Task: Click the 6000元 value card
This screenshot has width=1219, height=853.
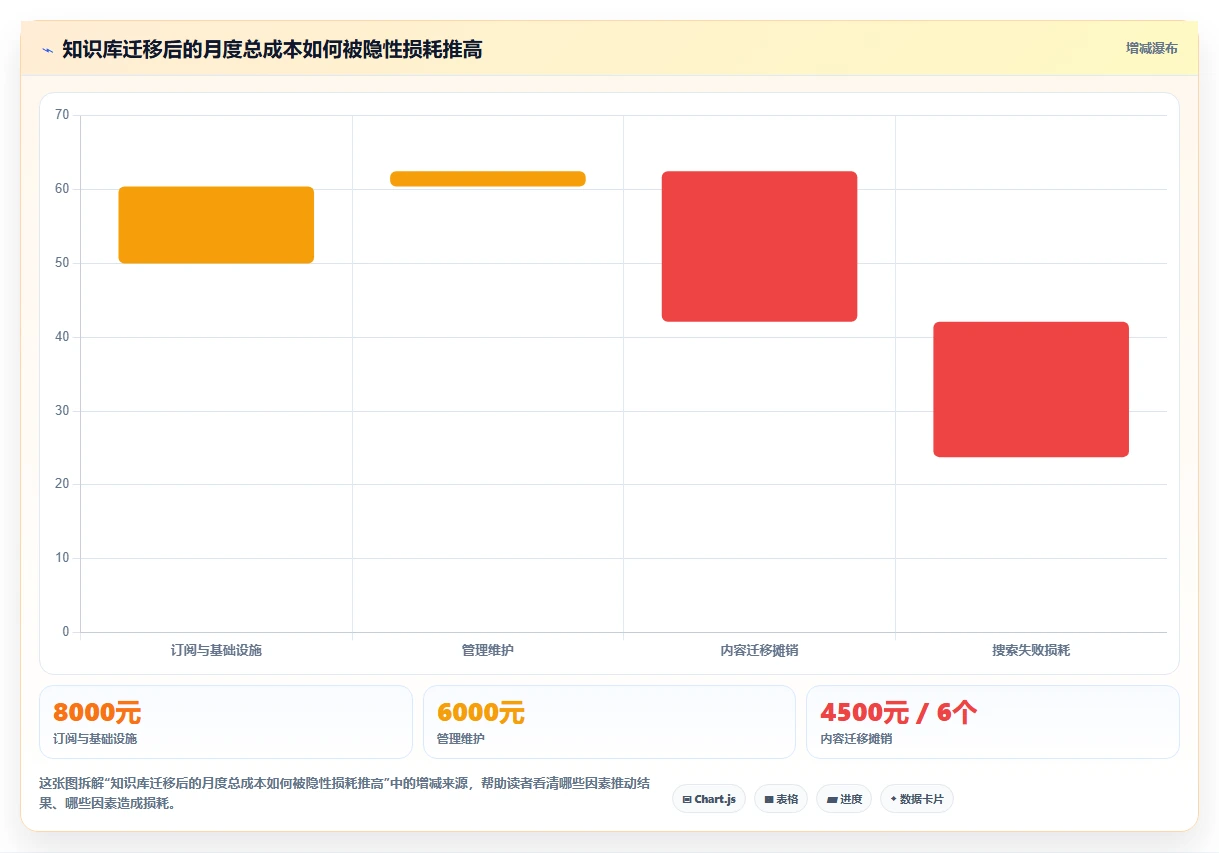Action: point(609,722)
